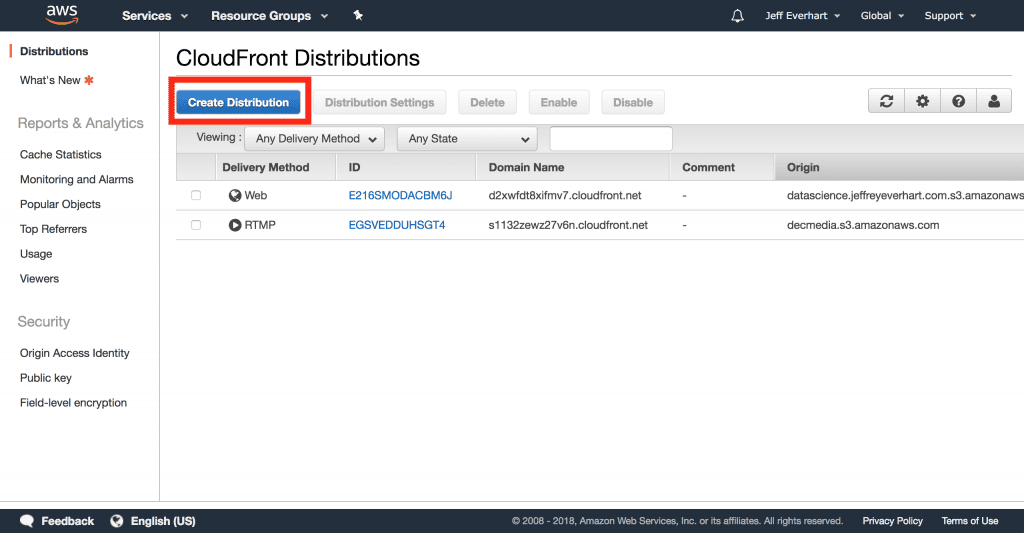
Task: Open What's New in sidebar
Action: 50,80
